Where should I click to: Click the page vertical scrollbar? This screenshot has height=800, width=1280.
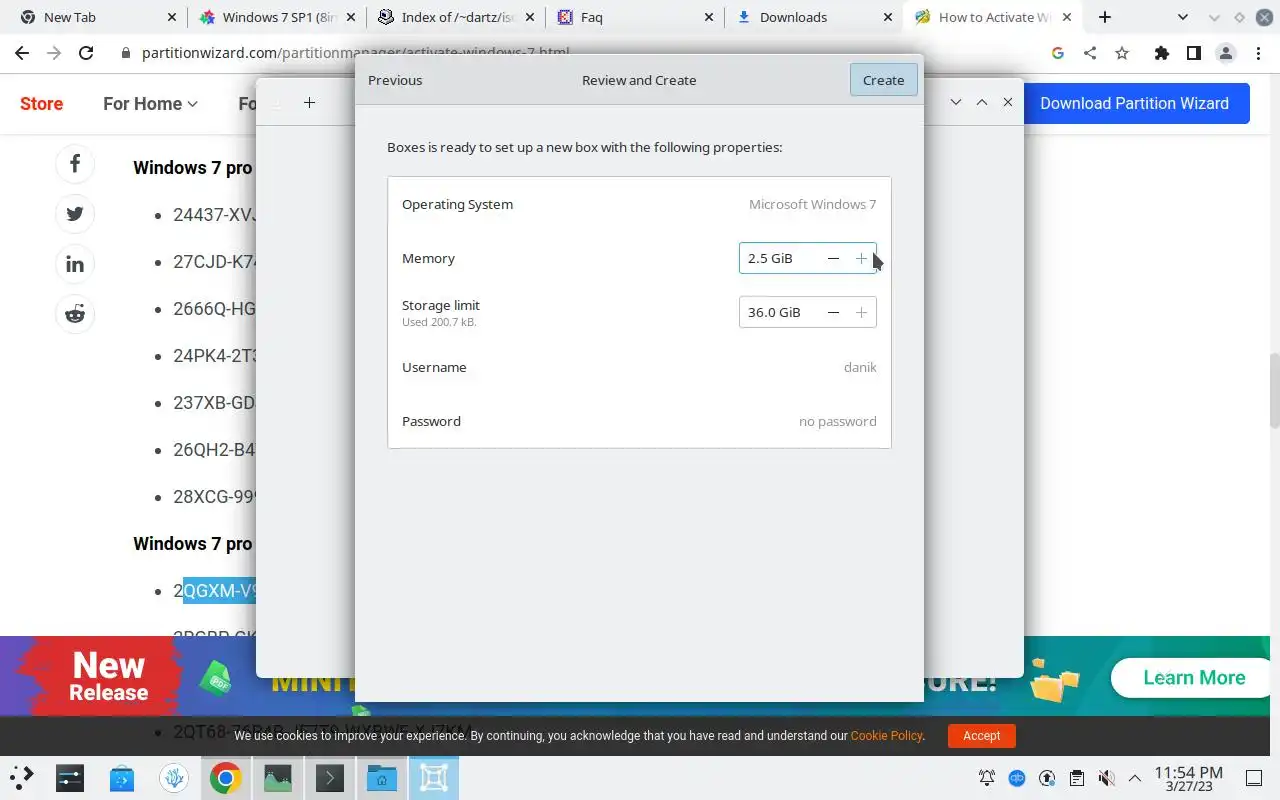tap(1274, 390)
